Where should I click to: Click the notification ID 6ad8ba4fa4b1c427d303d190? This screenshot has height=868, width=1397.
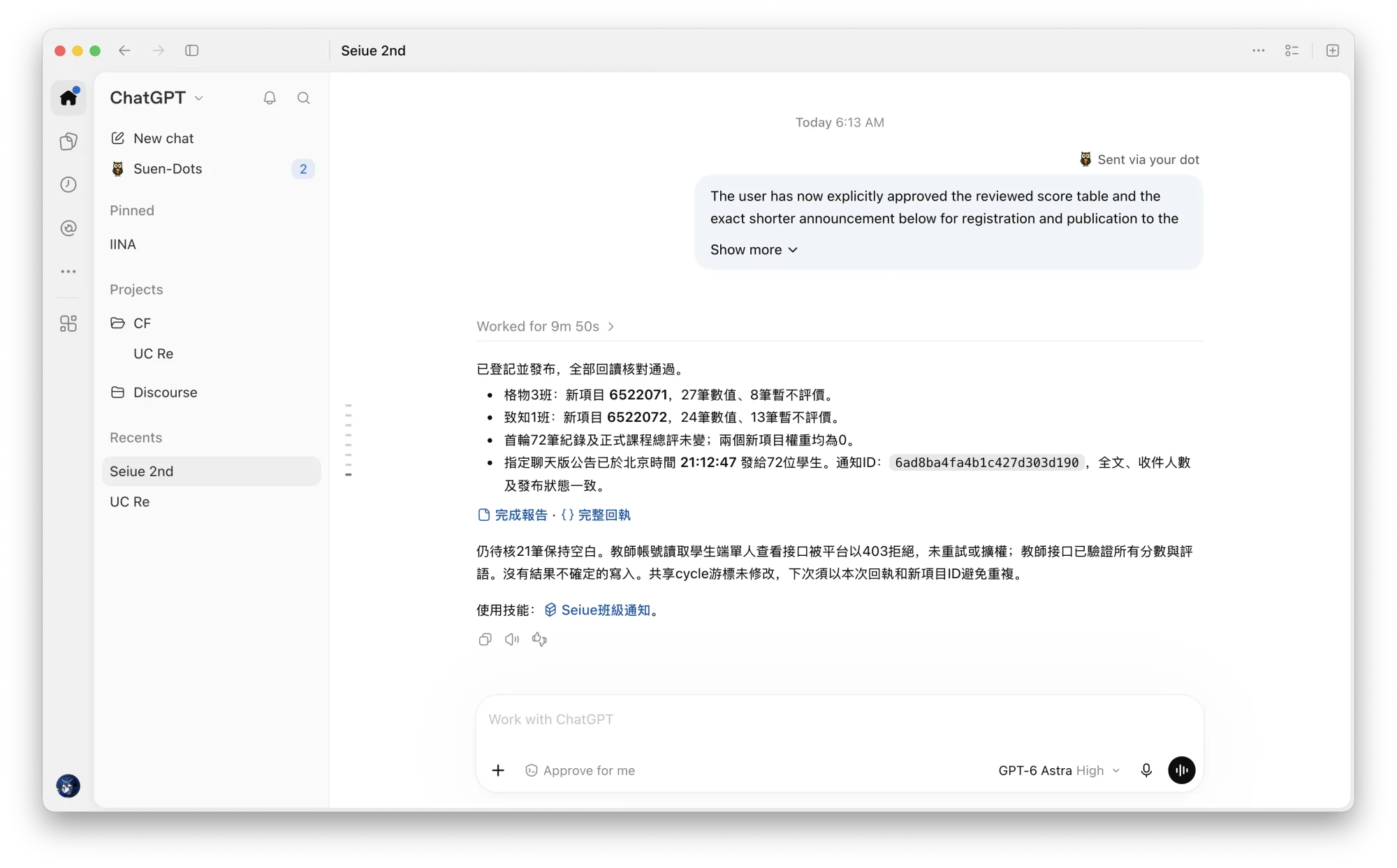pos(986,462)
